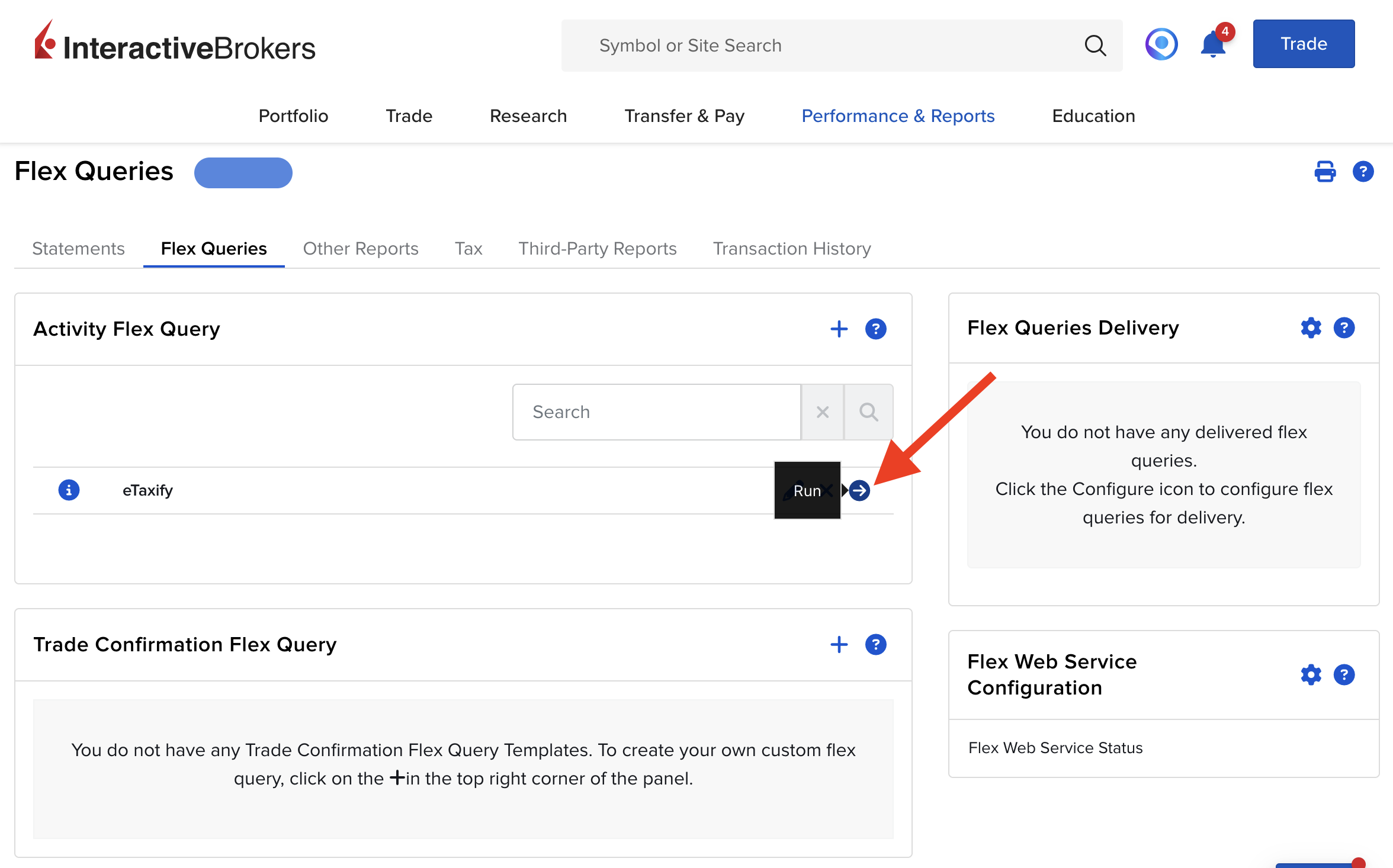Open the Transaction History tab
This screenshot has height=868, width=1393.
tap(792, 249)
